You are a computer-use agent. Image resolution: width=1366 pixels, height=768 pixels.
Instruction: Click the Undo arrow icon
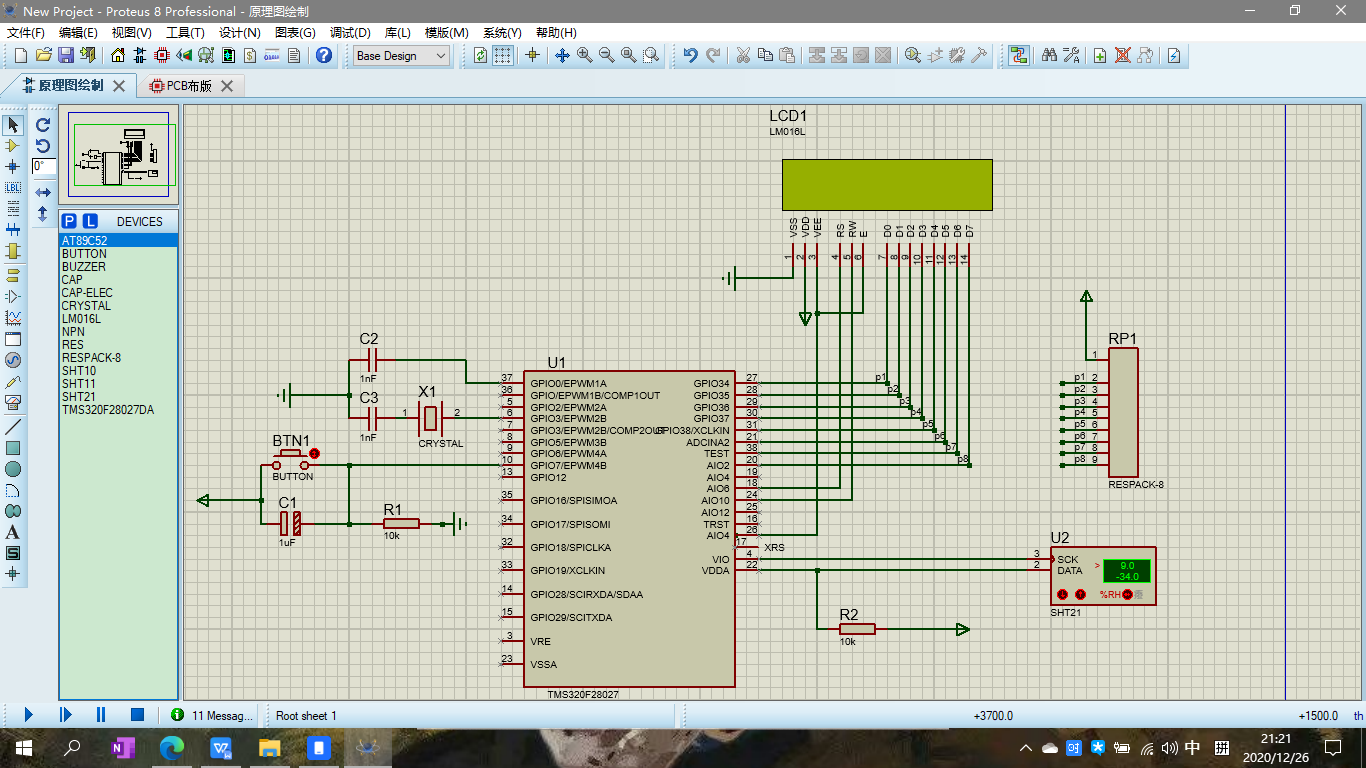690,56
